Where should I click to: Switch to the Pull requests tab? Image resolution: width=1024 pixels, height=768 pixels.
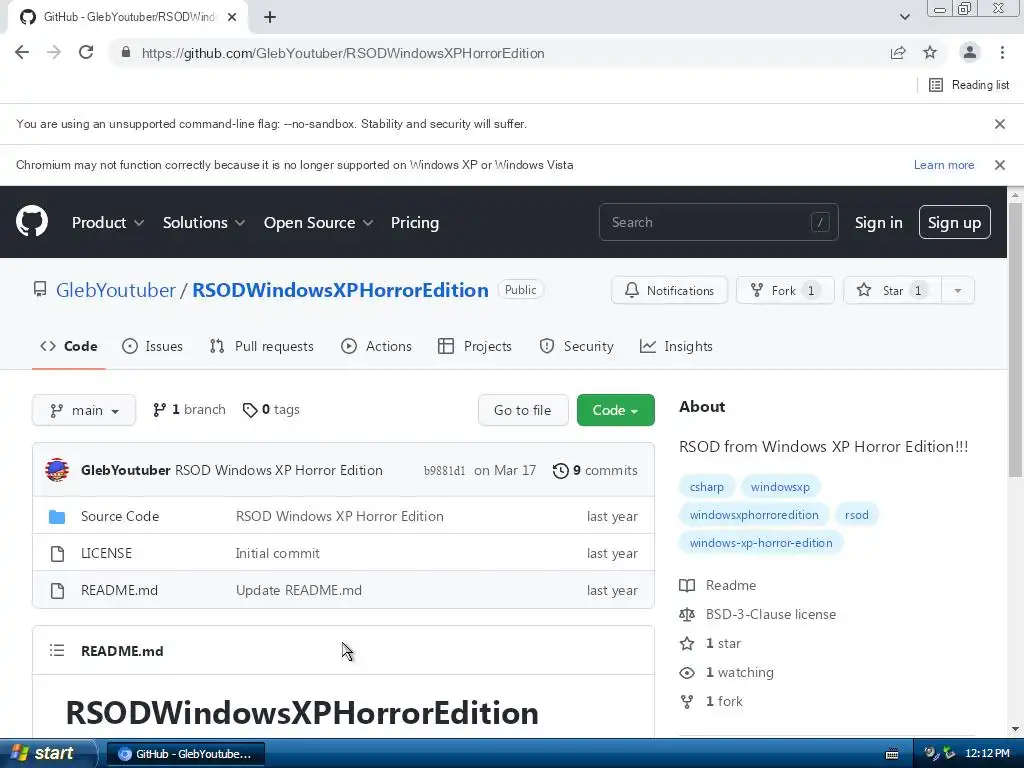pyautogui.click(x=261, y=346)
